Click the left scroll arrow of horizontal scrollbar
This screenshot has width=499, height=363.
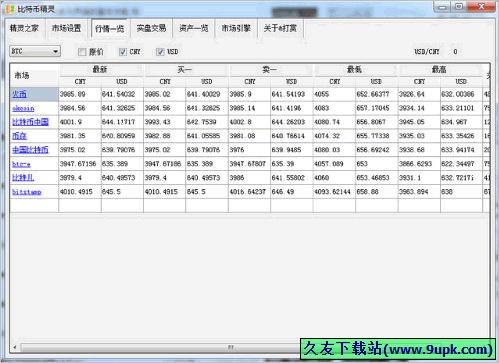(x=15, y=347)
